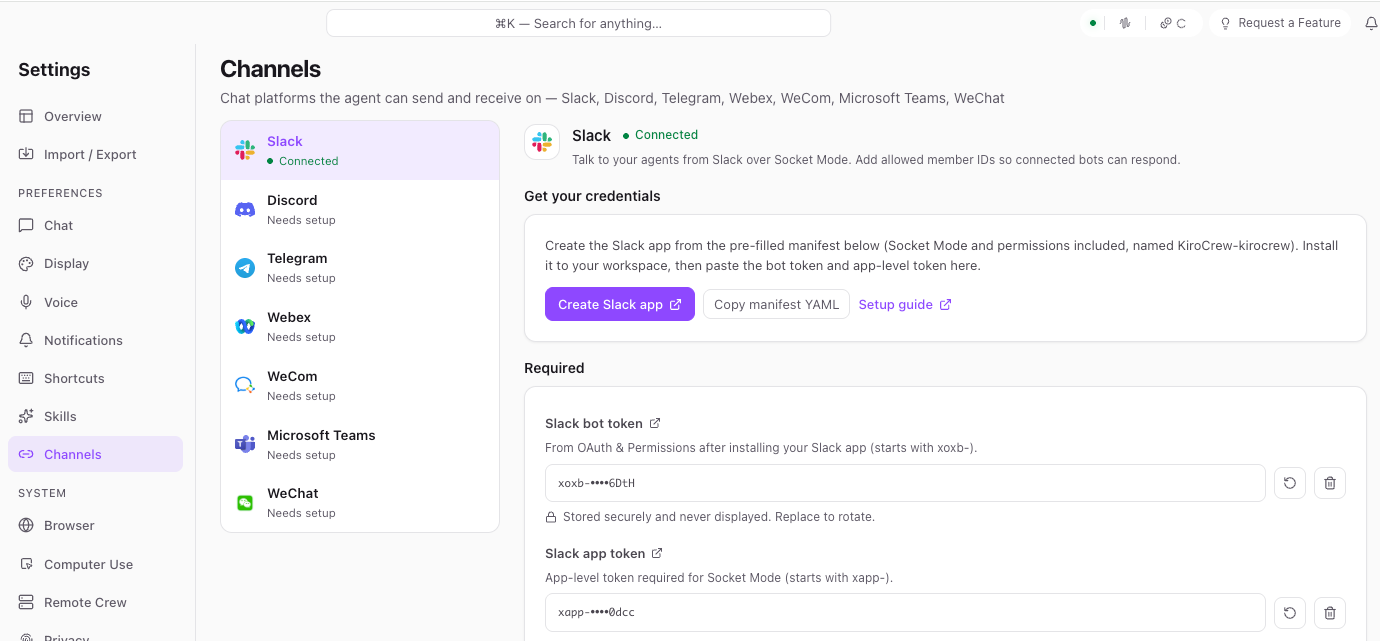Click the Request a Feature button
This screenshot has height=641, width=1380.
click(x=1280, y=23)
